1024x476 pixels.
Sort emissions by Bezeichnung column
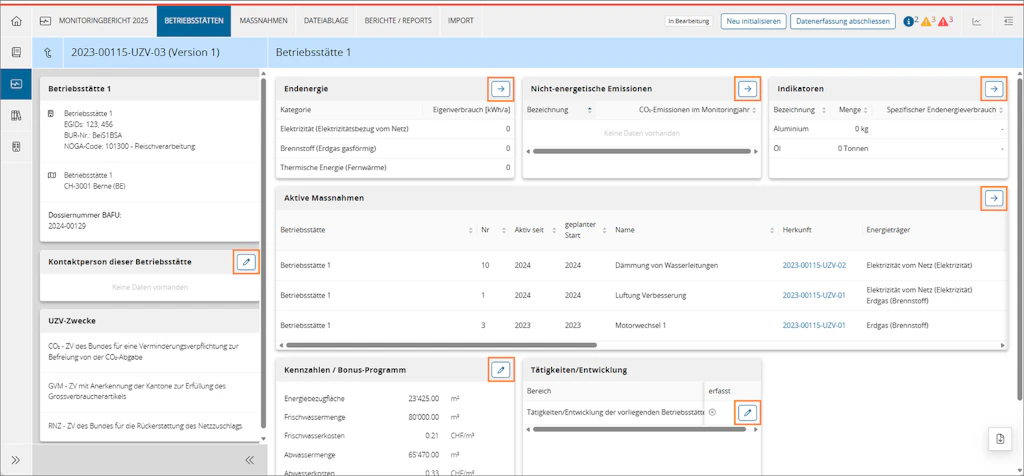point(590,110)
